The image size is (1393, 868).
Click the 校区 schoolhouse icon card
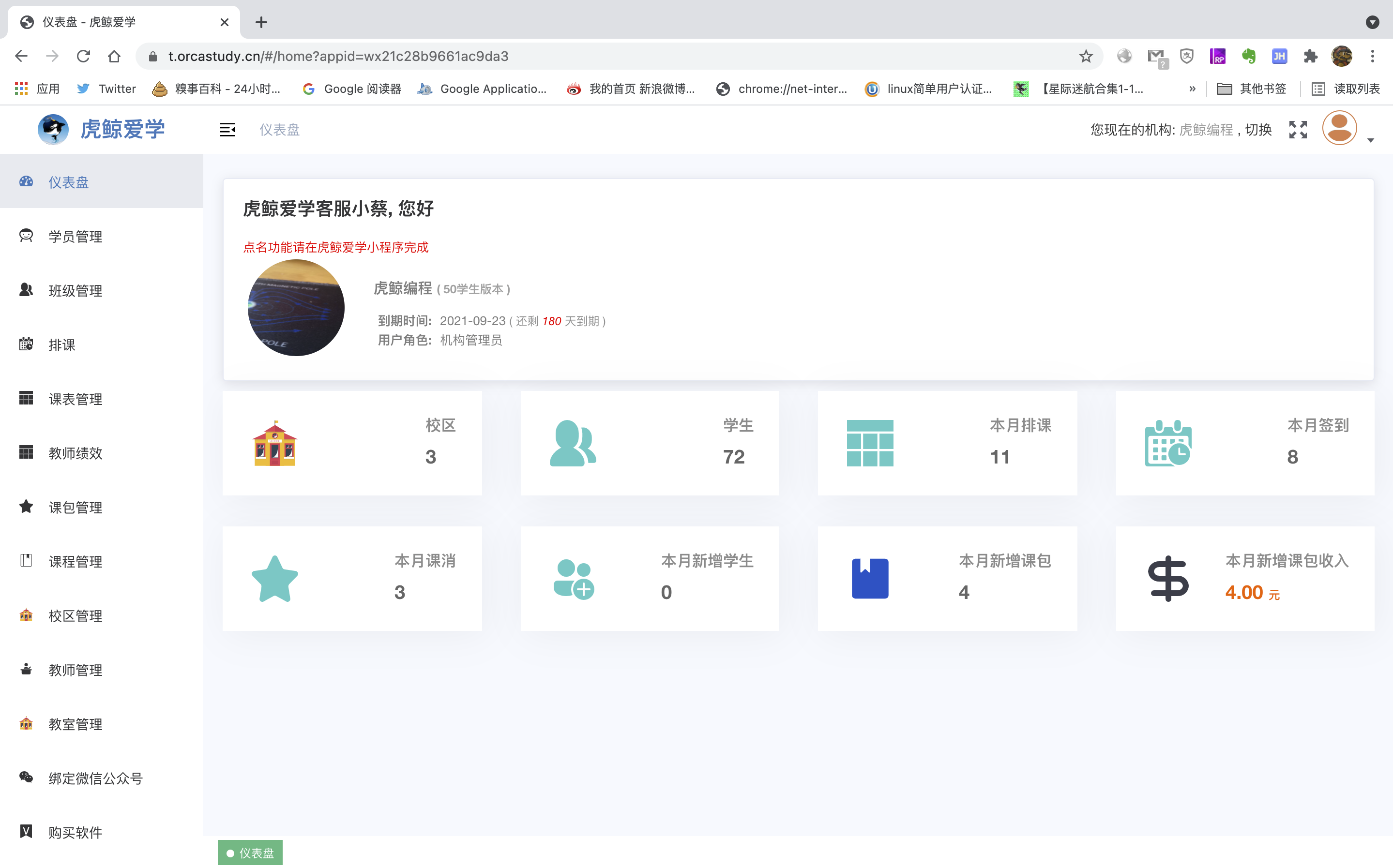coord(275,443)
